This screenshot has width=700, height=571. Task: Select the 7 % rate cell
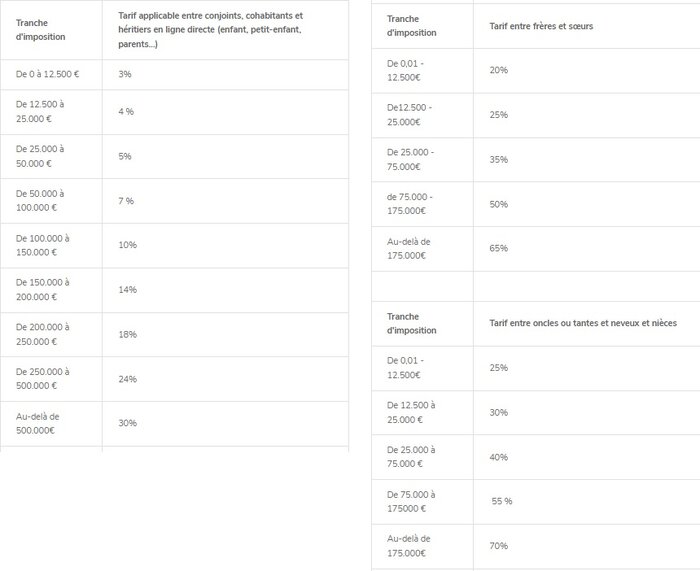[126, 201]
